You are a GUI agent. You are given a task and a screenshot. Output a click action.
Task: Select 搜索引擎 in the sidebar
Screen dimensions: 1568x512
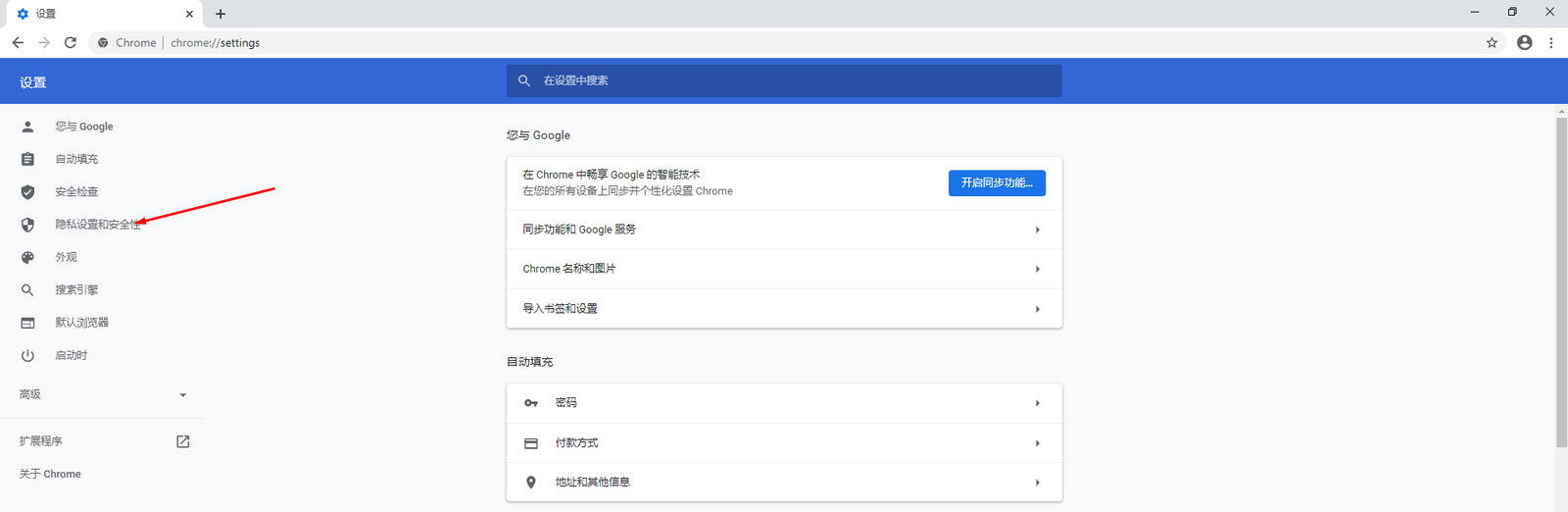click(76, 290)
